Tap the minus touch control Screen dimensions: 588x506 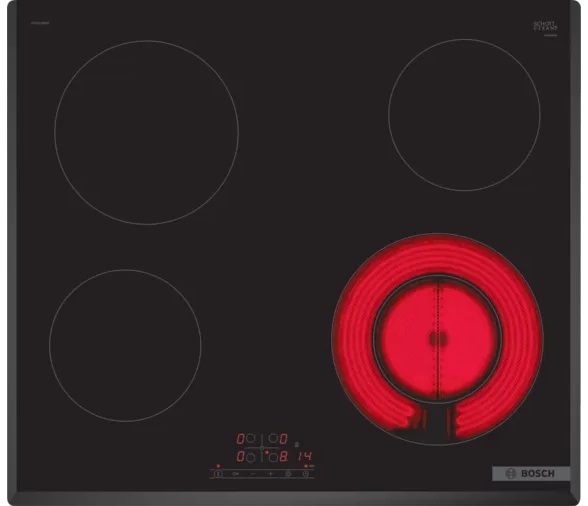[x=253, y=474]
